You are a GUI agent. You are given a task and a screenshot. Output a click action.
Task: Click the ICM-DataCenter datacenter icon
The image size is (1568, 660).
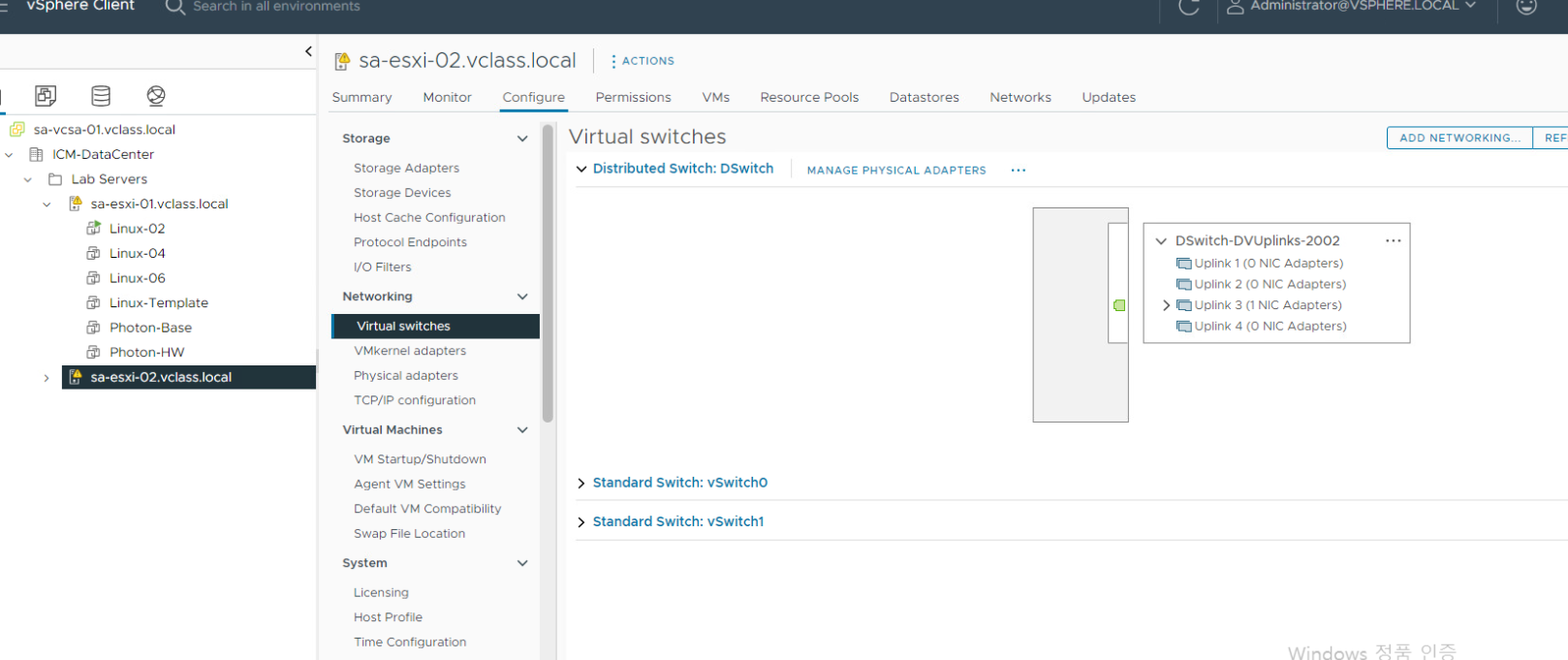[37, 154]
